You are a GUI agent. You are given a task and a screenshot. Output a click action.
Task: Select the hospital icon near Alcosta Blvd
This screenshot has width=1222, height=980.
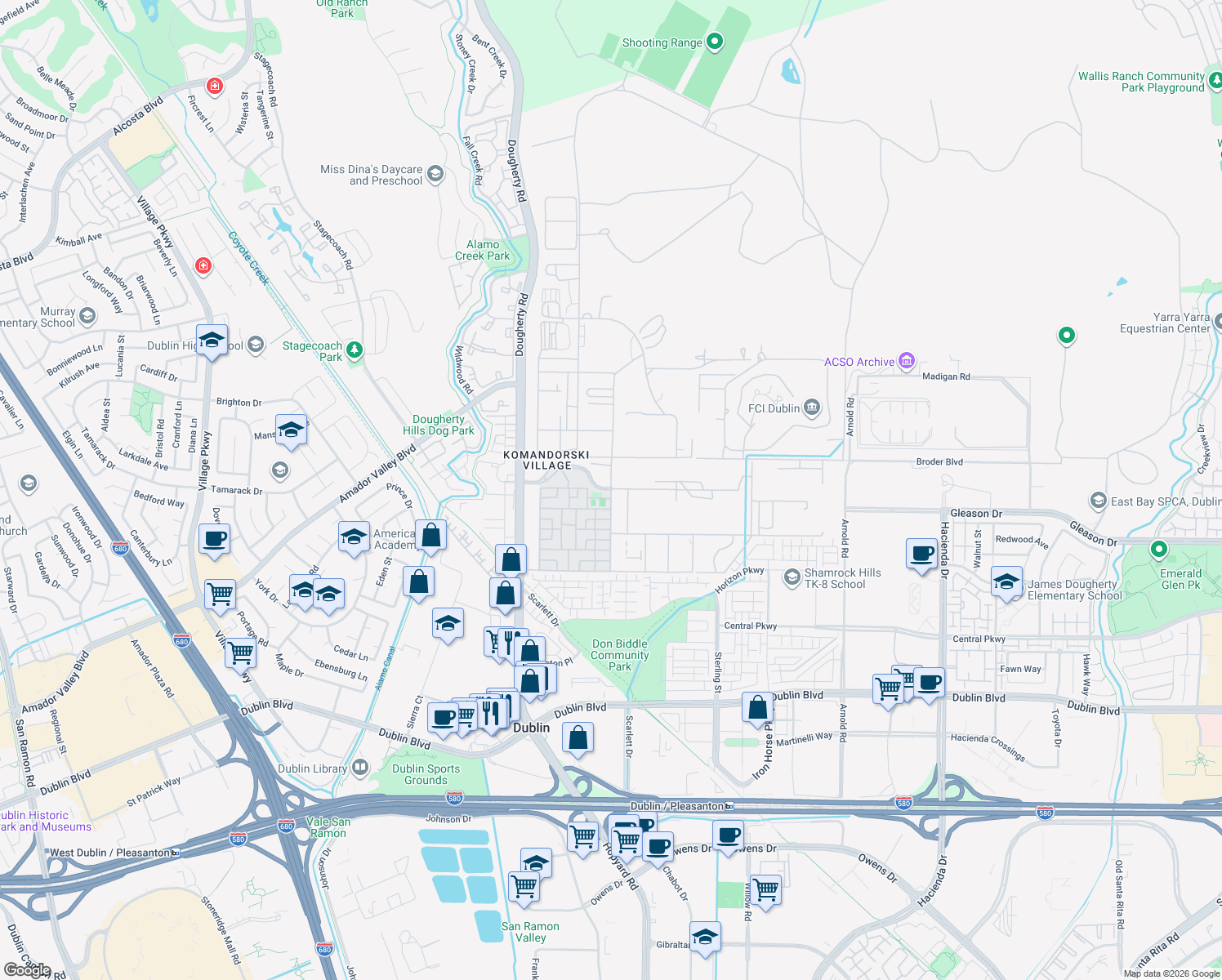point(214,86)
